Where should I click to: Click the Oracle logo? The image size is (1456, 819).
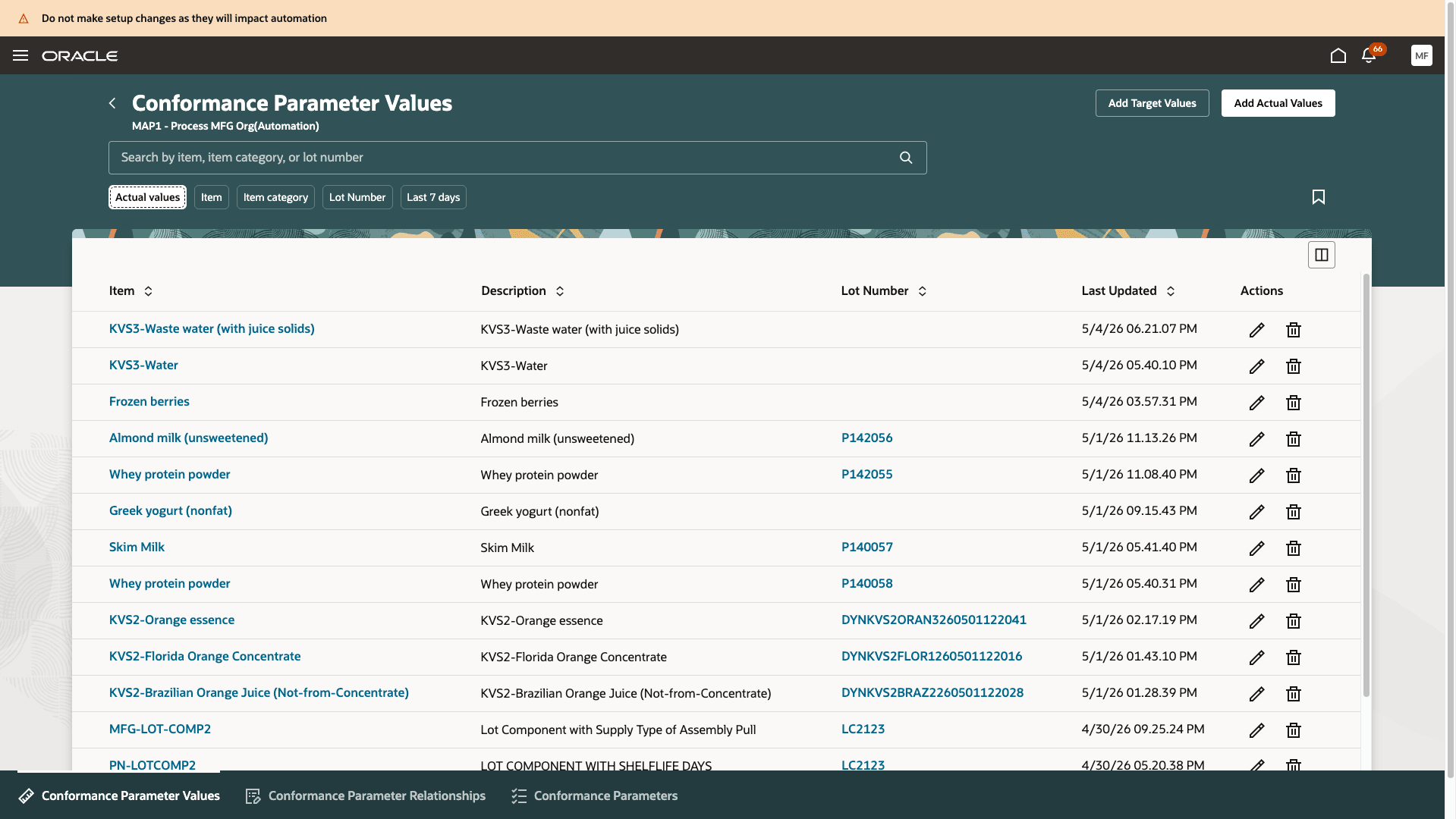[x=80, y=55]
